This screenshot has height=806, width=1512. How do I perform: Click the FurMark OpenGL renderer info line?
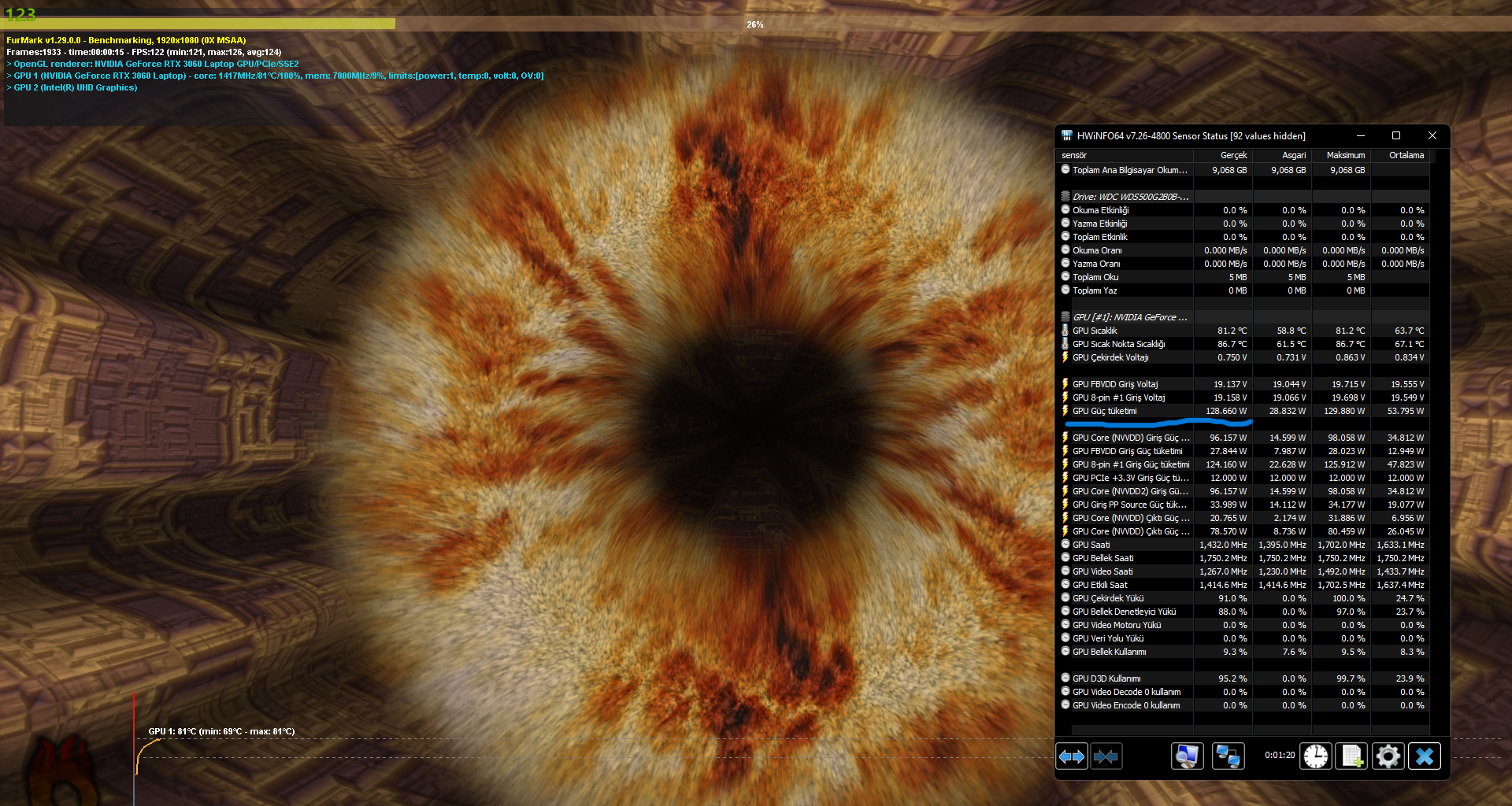tap(153, 64)
